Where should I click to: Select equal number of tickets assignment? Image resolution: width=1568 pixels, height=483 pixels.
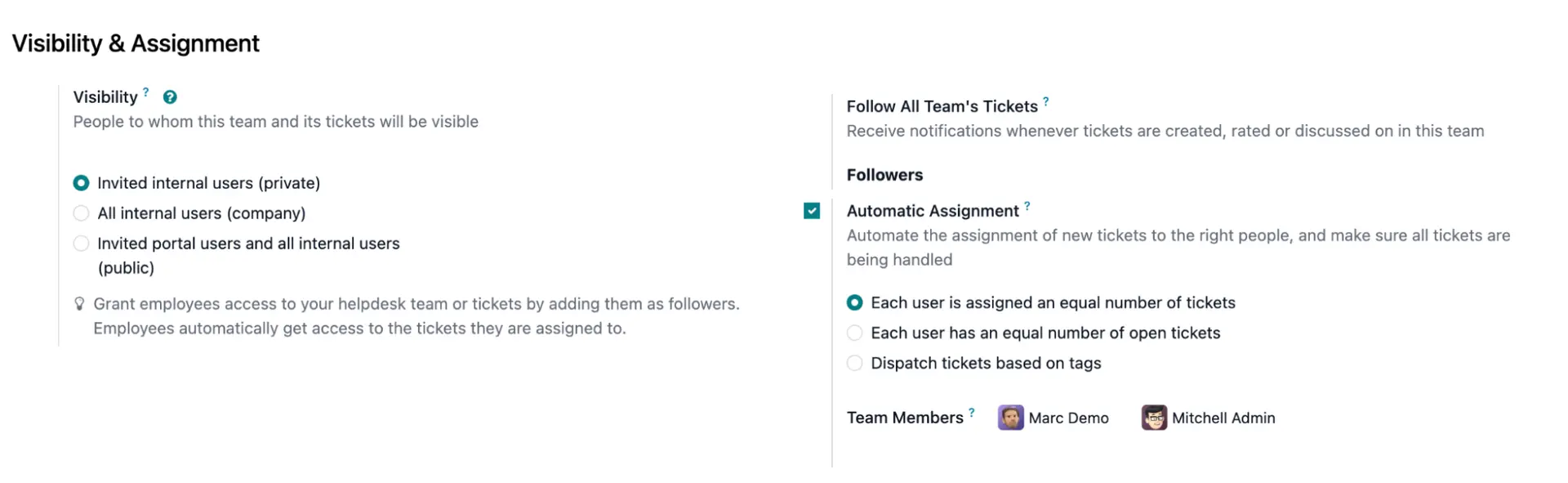(854, 303)
